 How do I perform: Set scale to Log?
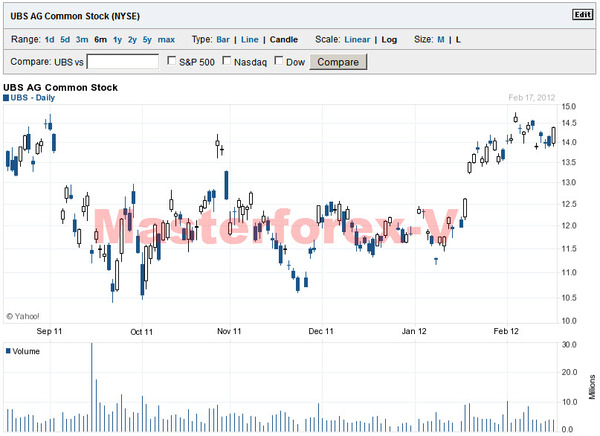point(389,40)
